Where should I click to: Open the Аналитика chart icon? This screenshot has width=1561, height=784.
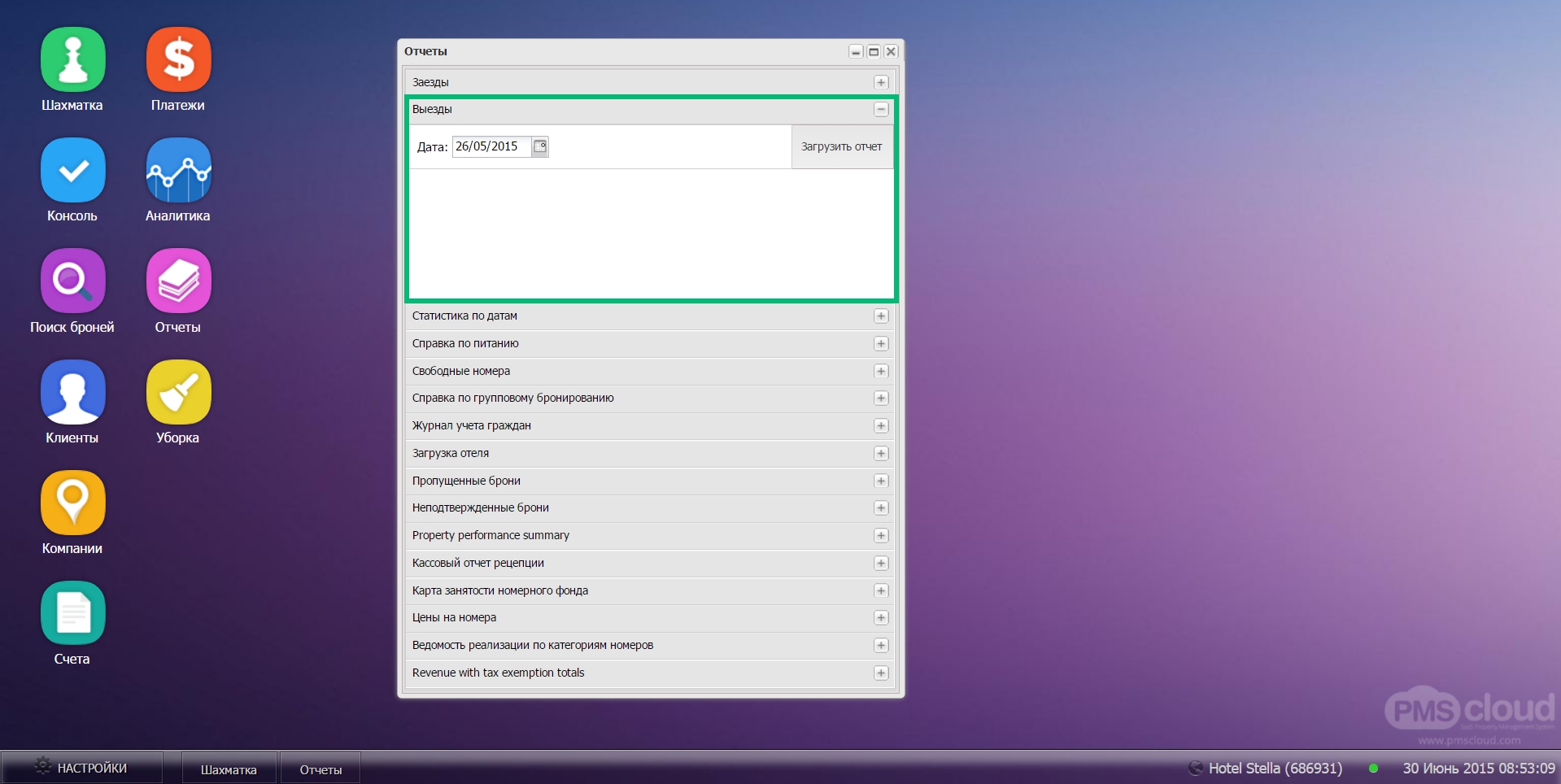click(x=179, y=170)
